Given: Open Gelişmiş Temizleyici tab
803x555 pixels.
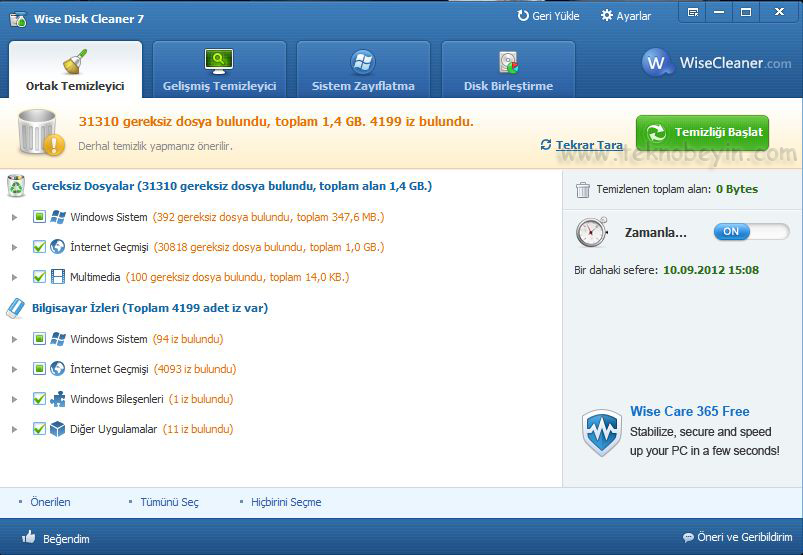Looking at the screenshot, I should click(x=219, y=70).
